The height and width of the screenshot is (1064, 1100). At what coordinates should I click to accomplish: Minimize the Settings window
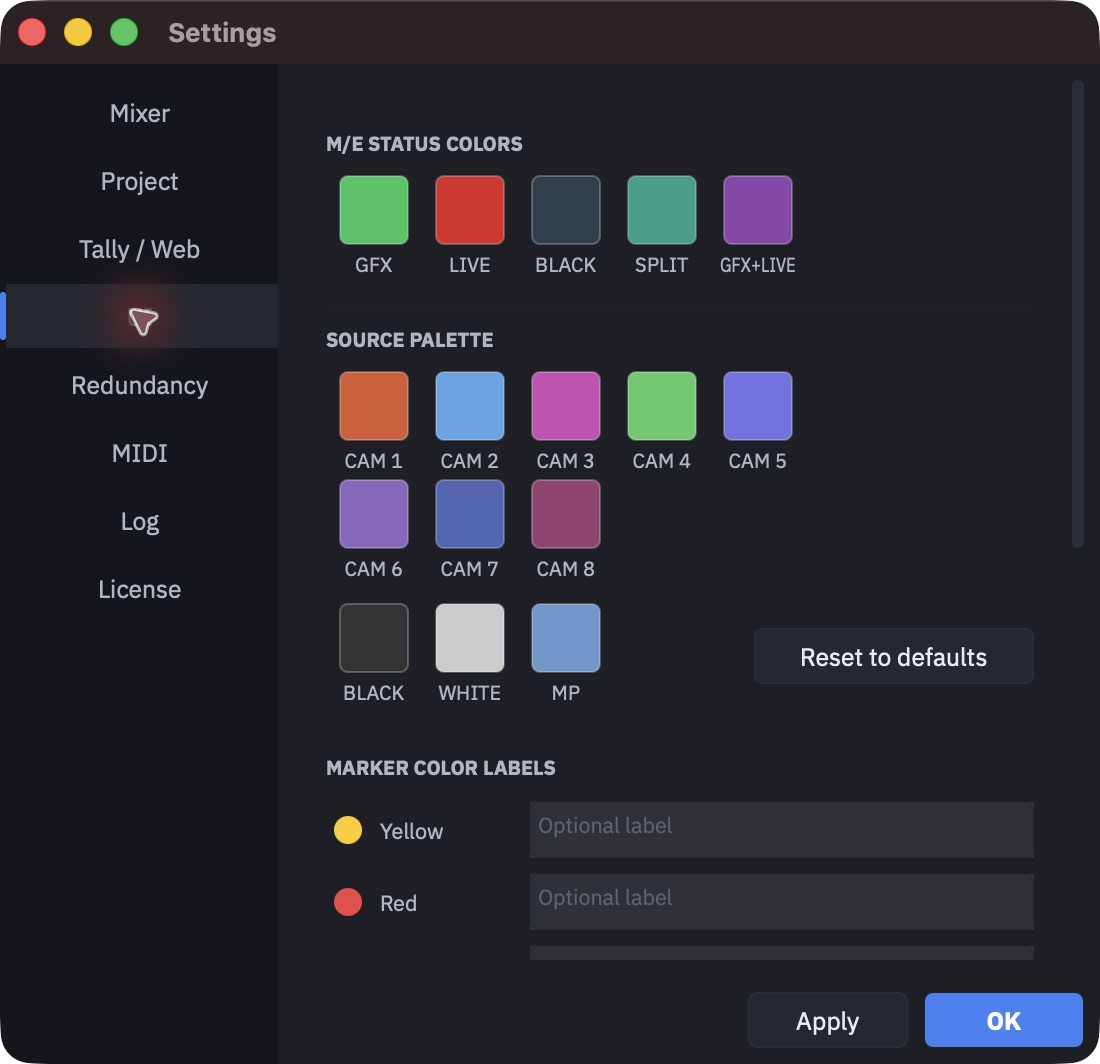78,32
